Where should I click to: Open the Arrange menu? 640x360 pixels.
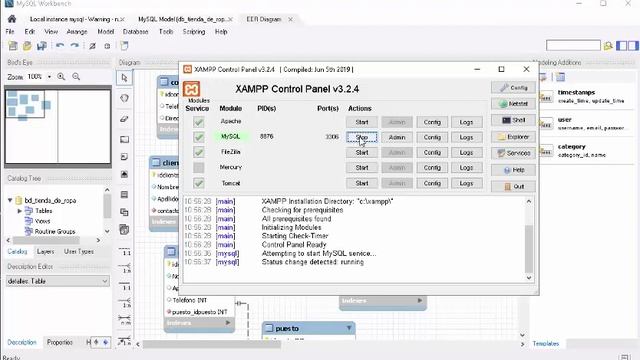point(77,31)
